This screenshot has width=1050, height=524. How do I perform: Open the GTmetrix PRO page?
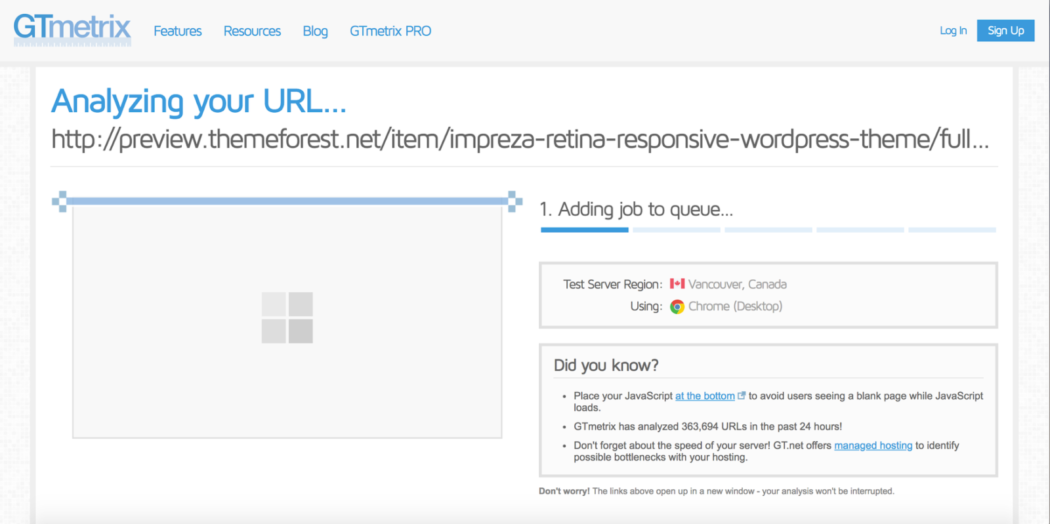coord(390,31)
